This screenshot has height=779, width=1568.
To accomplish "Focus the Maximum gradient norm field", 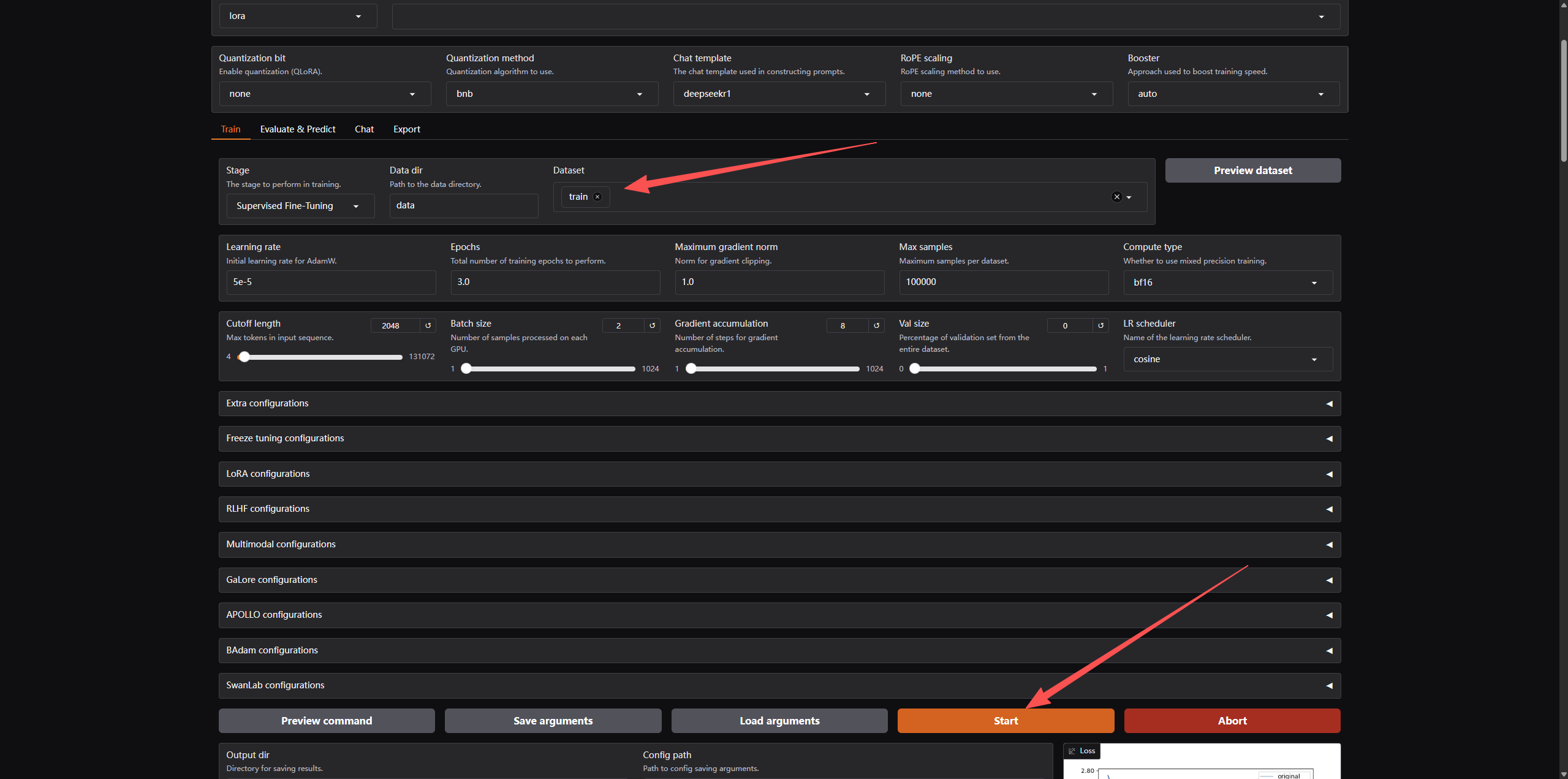I will click(x=779, y=282).
